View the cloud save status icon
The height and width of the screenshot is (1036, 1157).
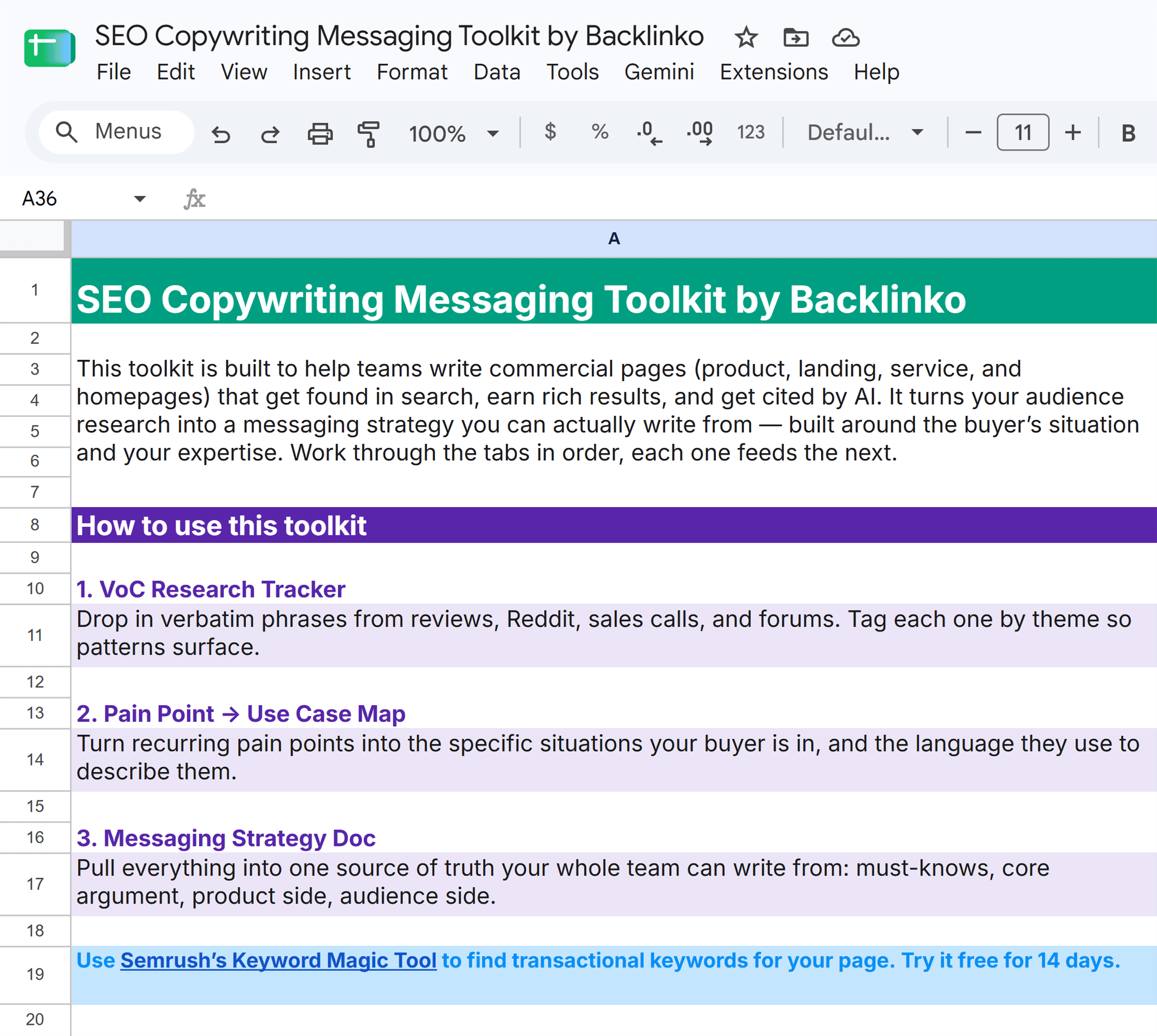846,37
